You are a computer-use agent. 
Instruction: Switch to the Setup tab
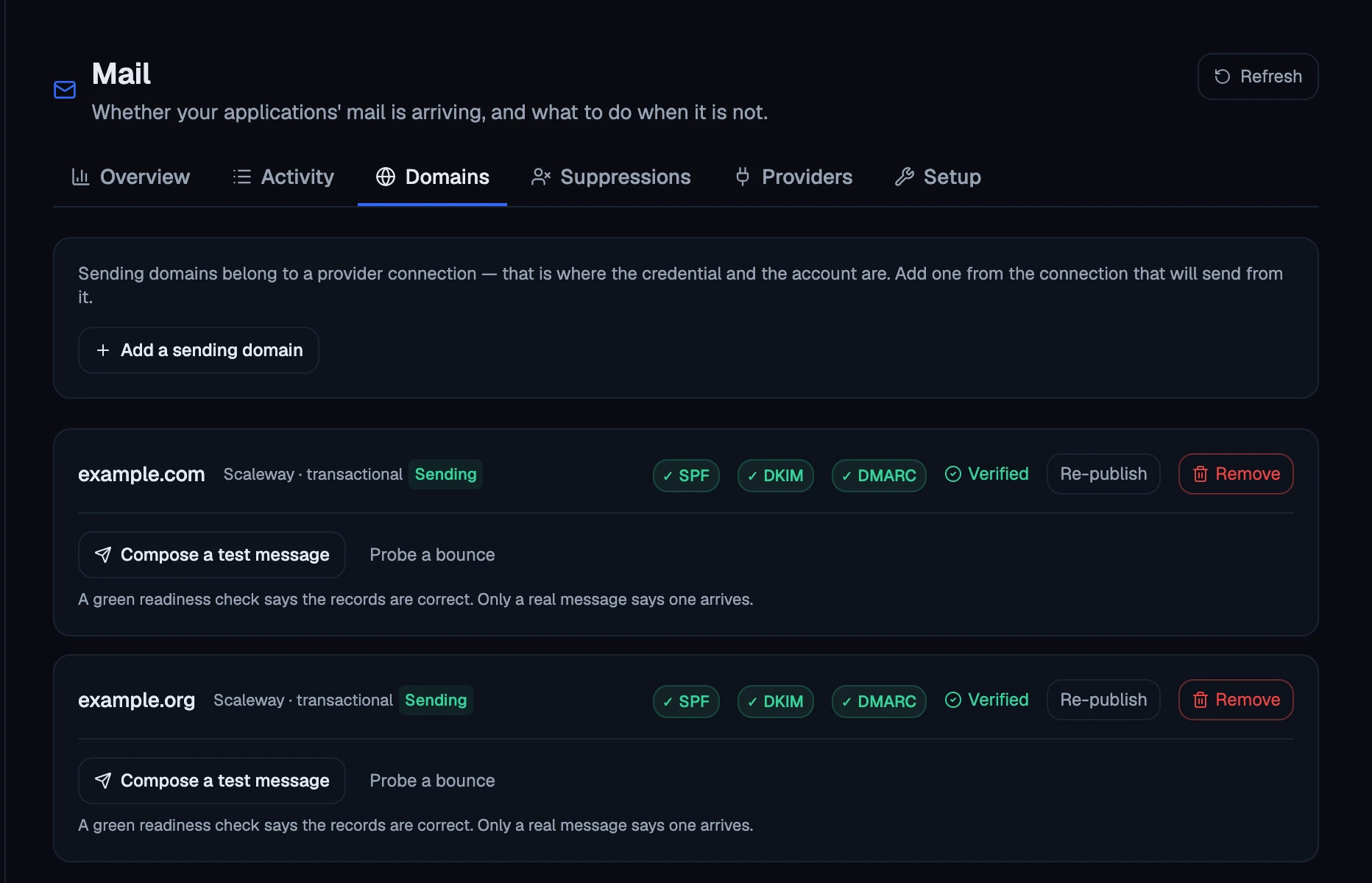(x=938, y=177)
